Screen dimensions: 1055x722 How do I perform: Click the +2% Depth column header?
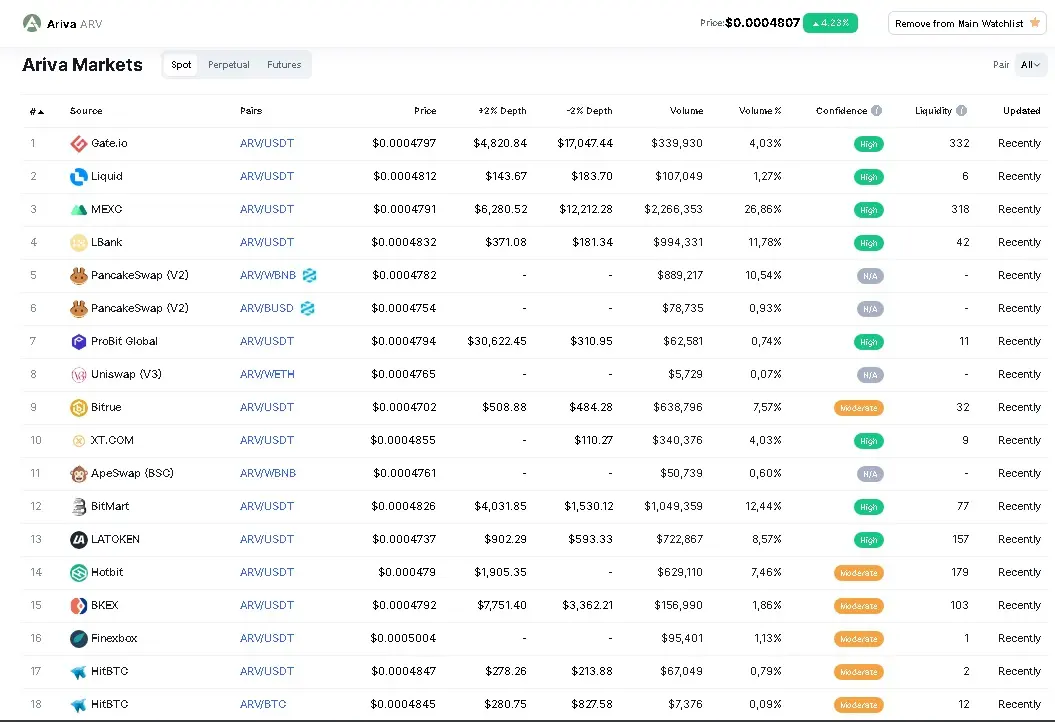coord(503,110)
